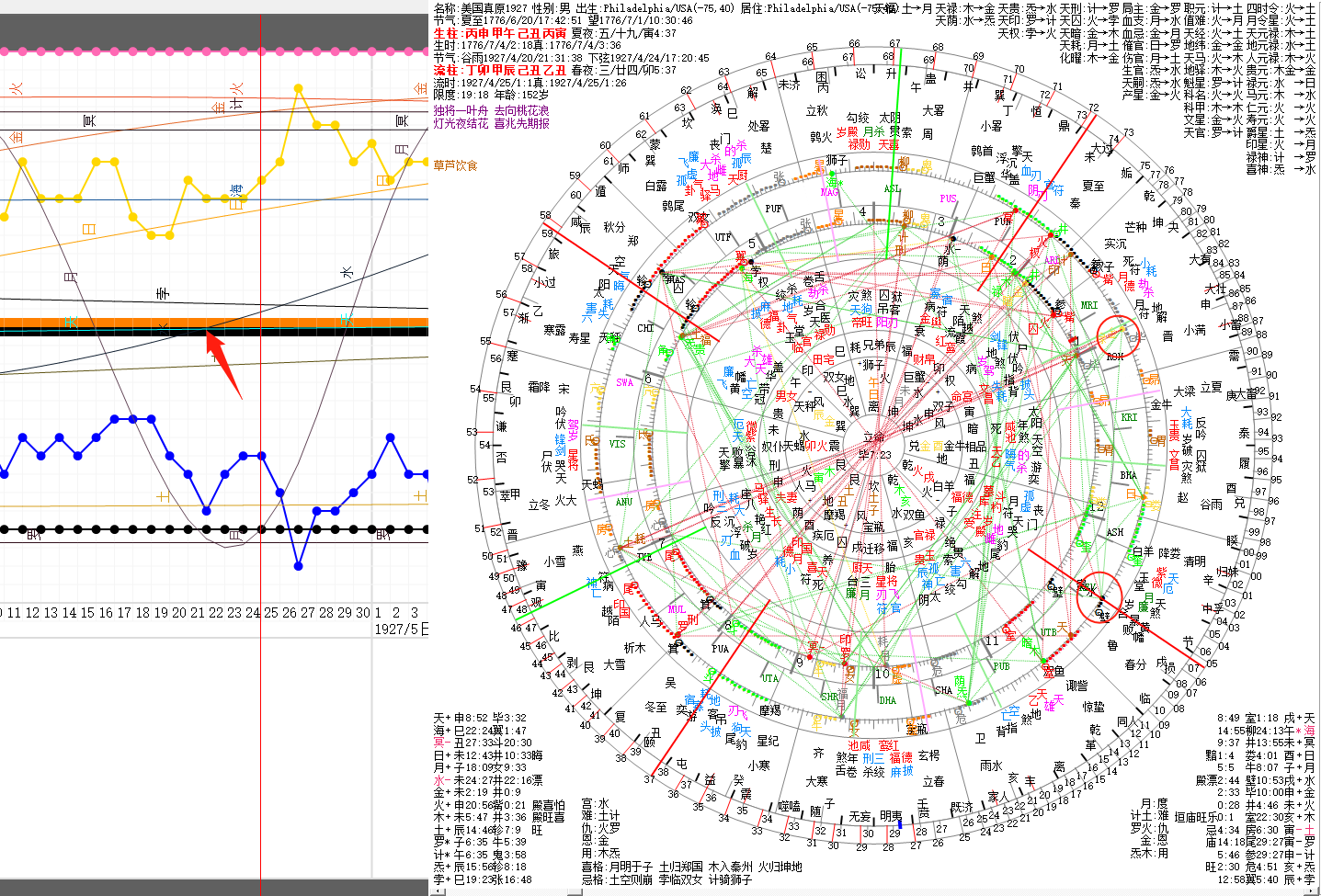
Task: Click day 22 on the graph date axis
Action: pyautogui.click(x=215, y=612)
